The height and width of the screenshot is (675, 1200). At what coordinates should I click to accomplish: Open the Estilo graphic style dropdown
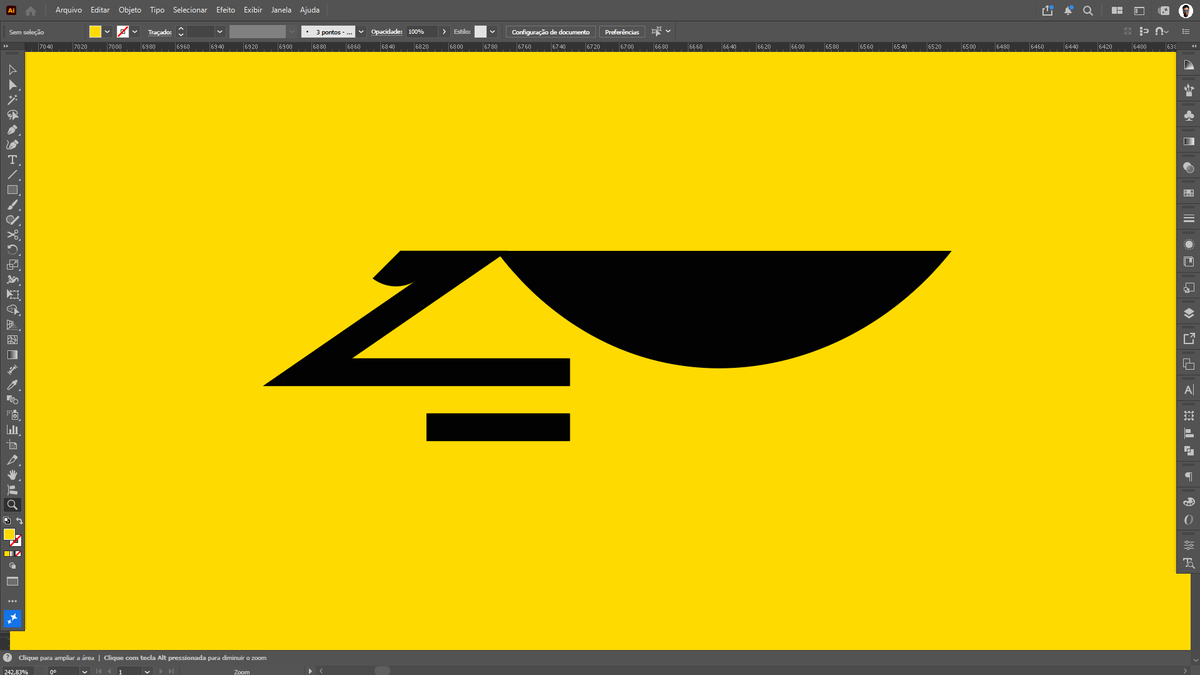(x=492, y=32)
